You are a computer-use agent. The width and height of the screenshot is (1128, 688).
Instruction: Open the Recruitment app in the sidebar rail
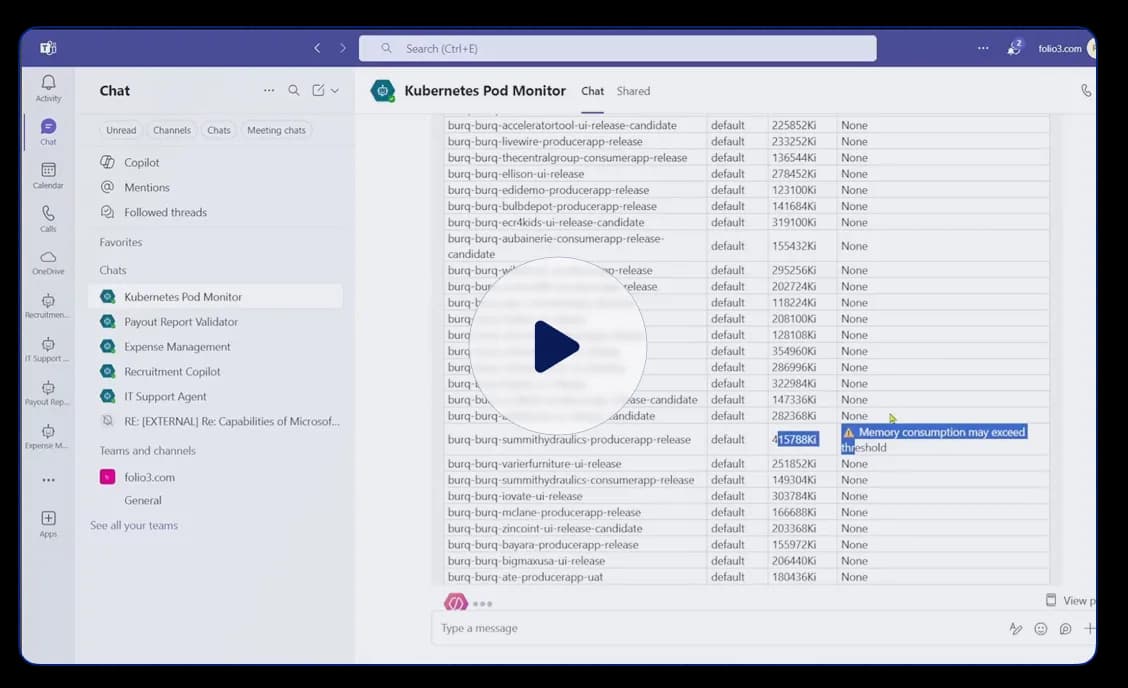tap(48, 306)
